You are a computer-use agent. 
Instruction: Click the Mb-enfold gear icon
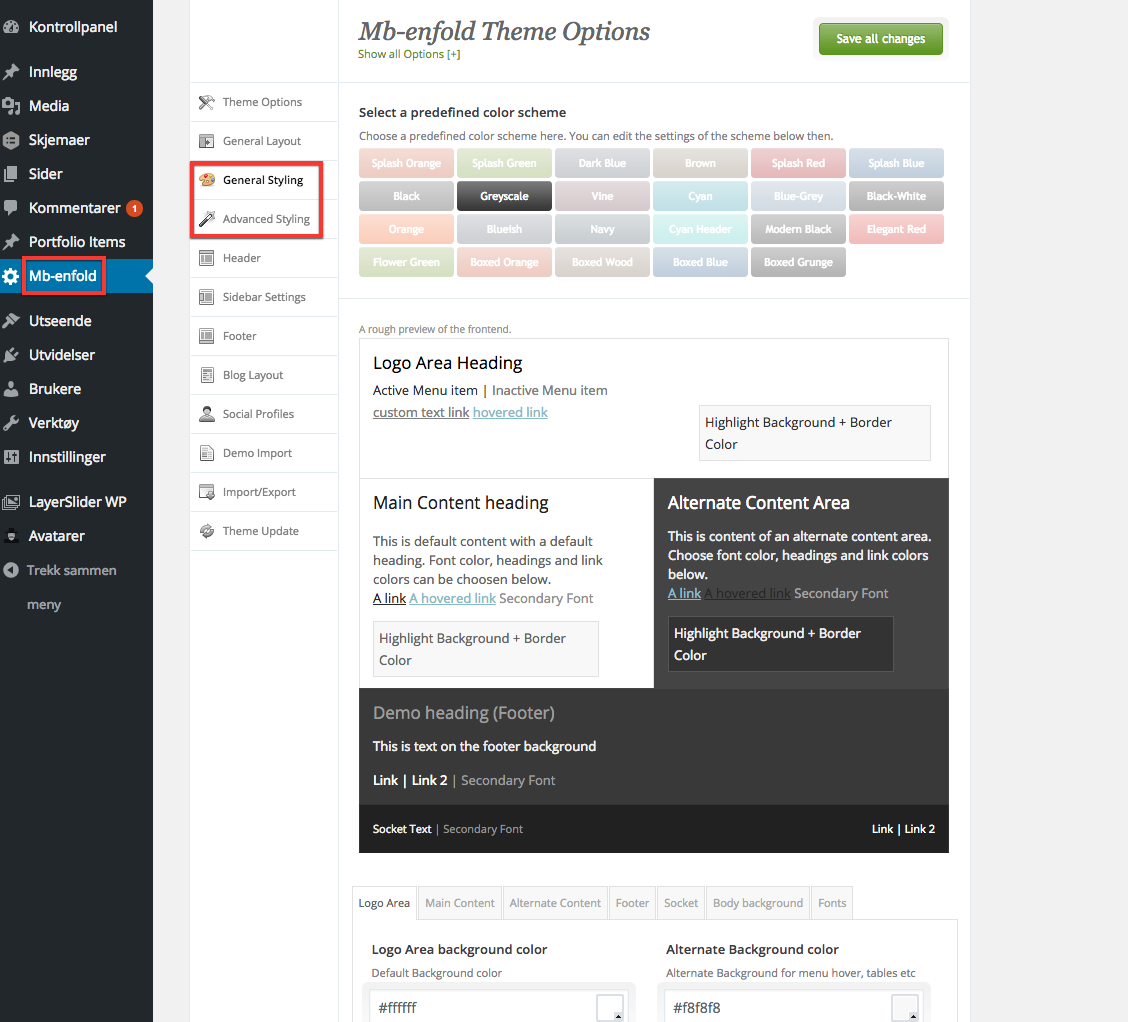tap(11, 276)
